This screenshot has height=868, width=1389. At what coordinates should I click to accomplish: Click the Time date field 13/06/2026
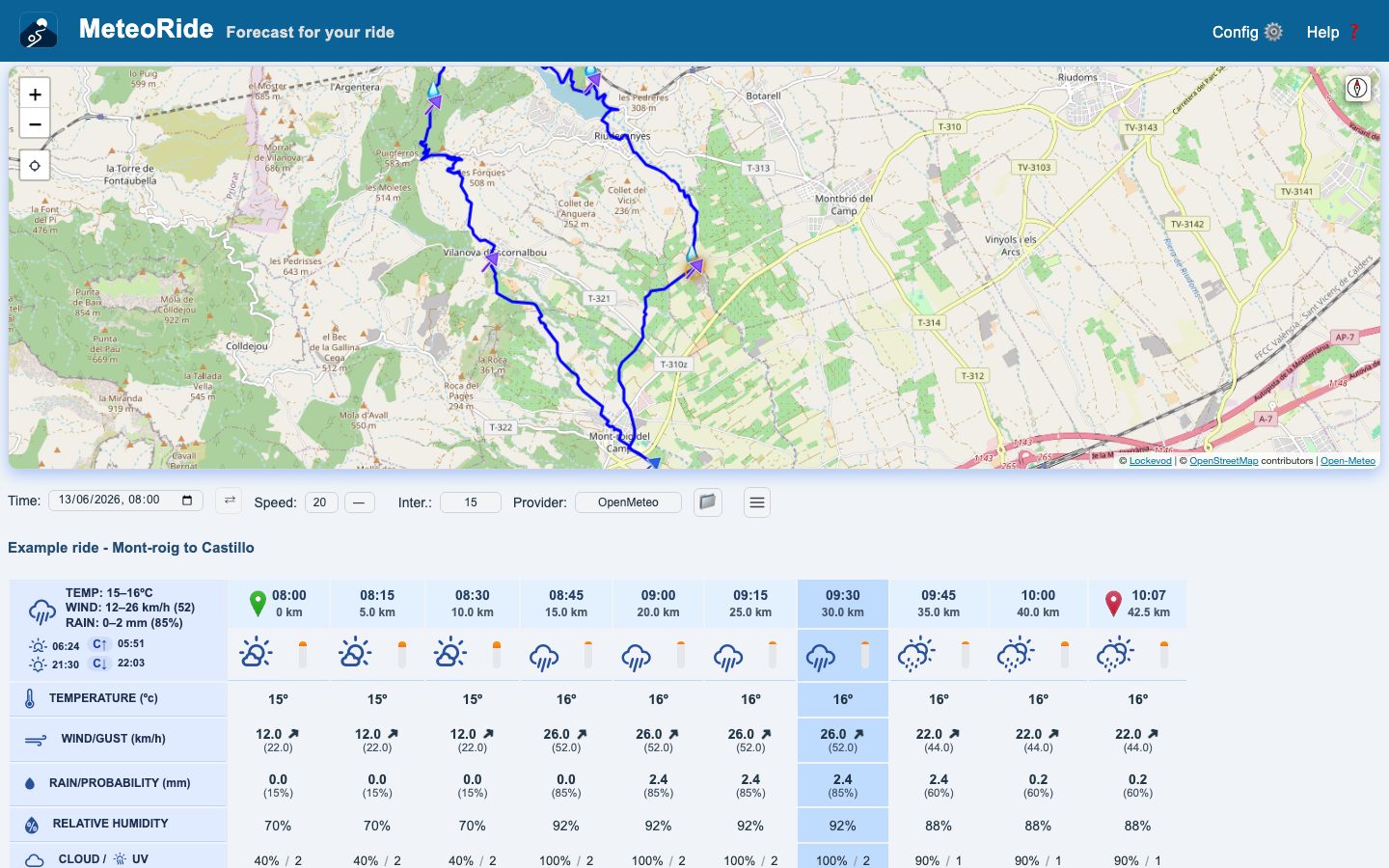[125, 500]
